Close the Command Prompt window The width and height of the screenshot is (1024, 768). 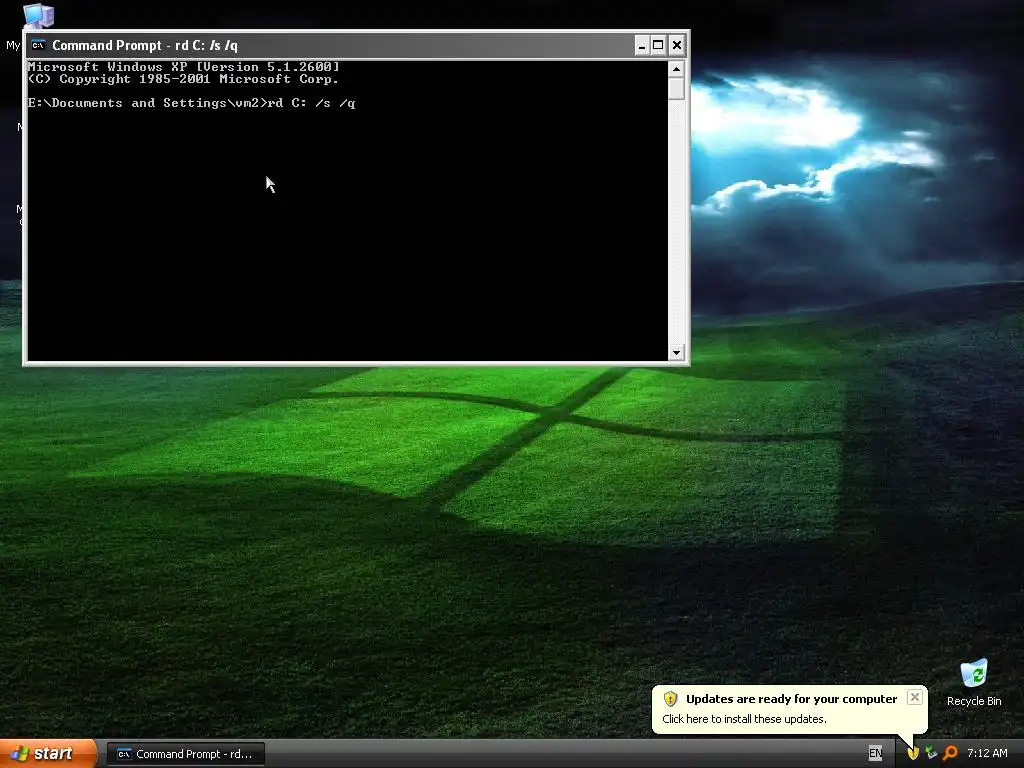pyautogui.click(x=677, y=45)
